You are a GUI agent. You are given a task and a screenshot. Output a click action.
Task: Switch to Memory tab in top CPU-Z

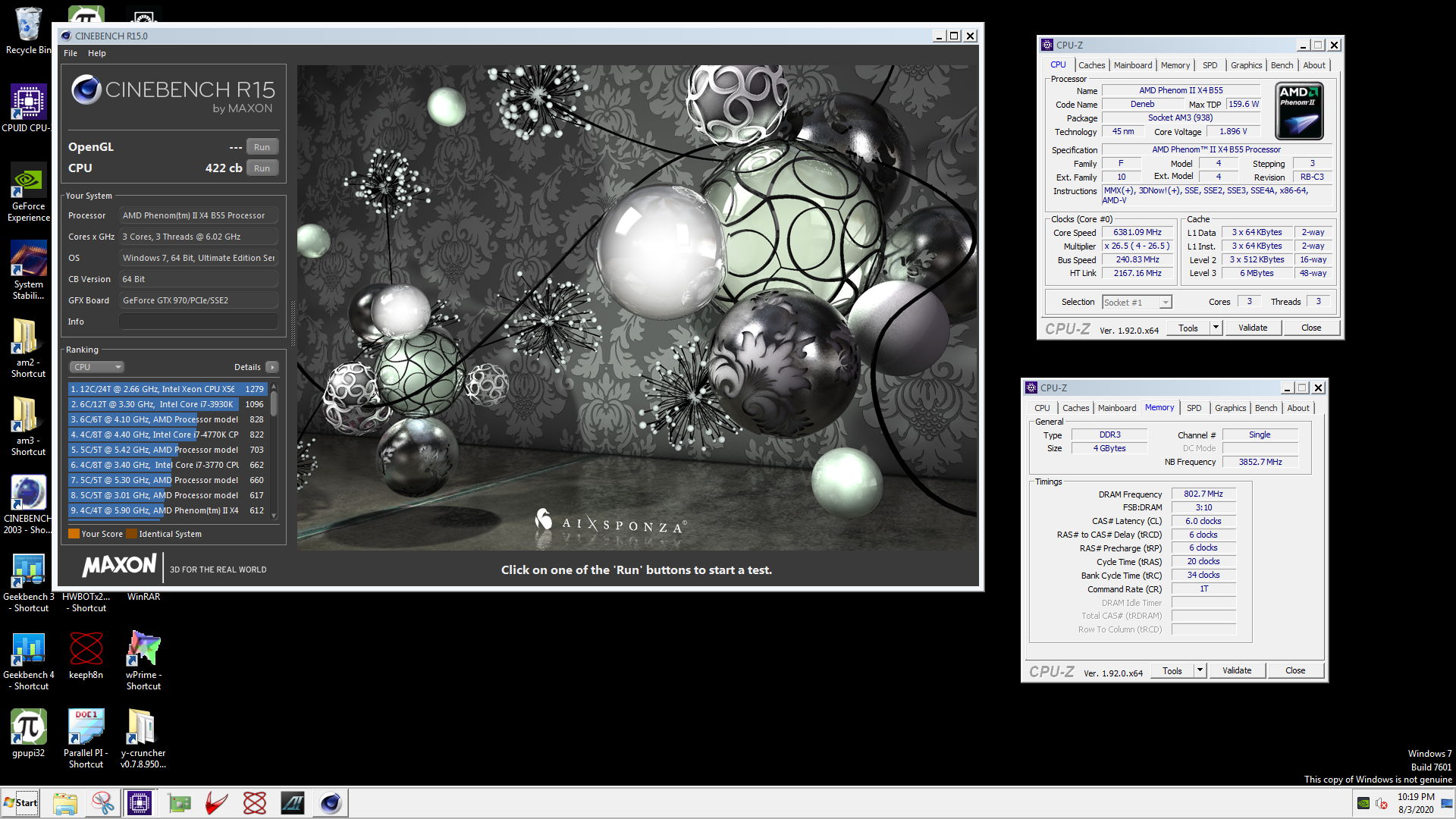1175,65
